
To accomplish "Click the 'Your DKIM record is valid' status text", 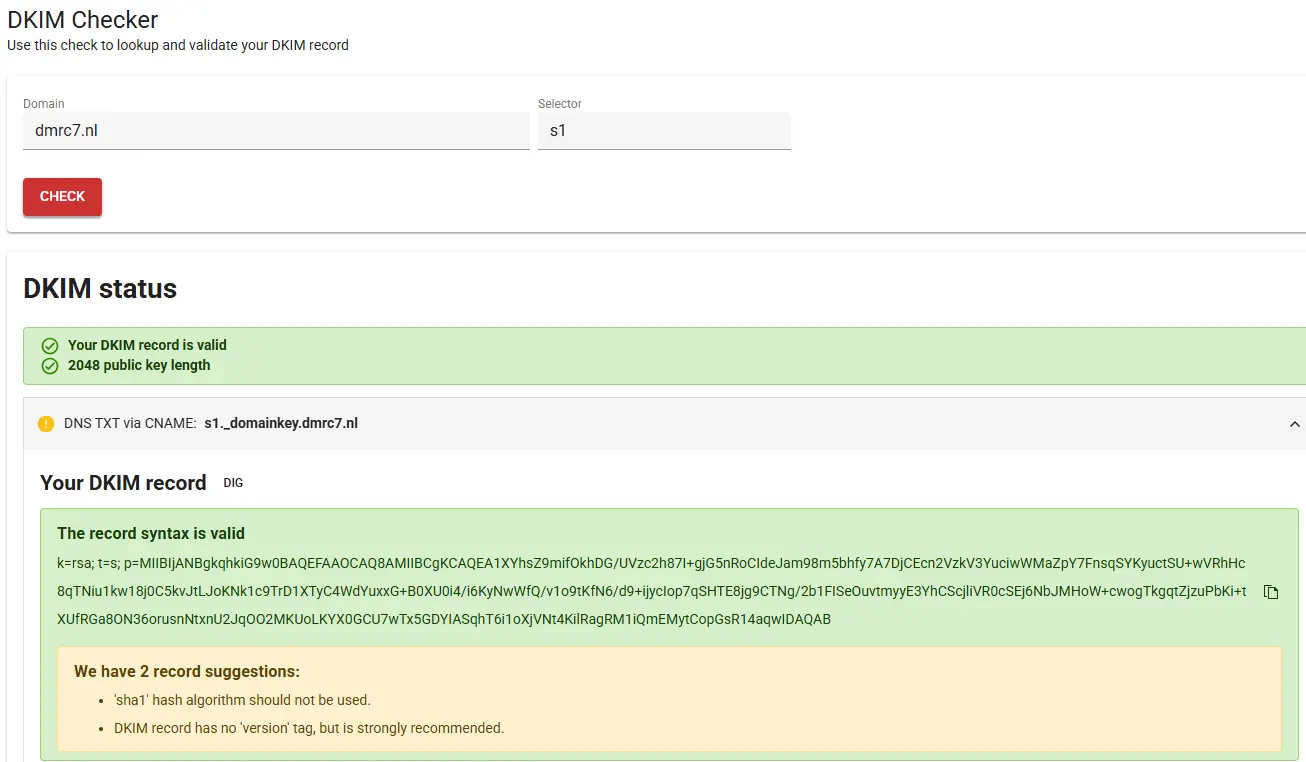I will click(x=147, y=345).
